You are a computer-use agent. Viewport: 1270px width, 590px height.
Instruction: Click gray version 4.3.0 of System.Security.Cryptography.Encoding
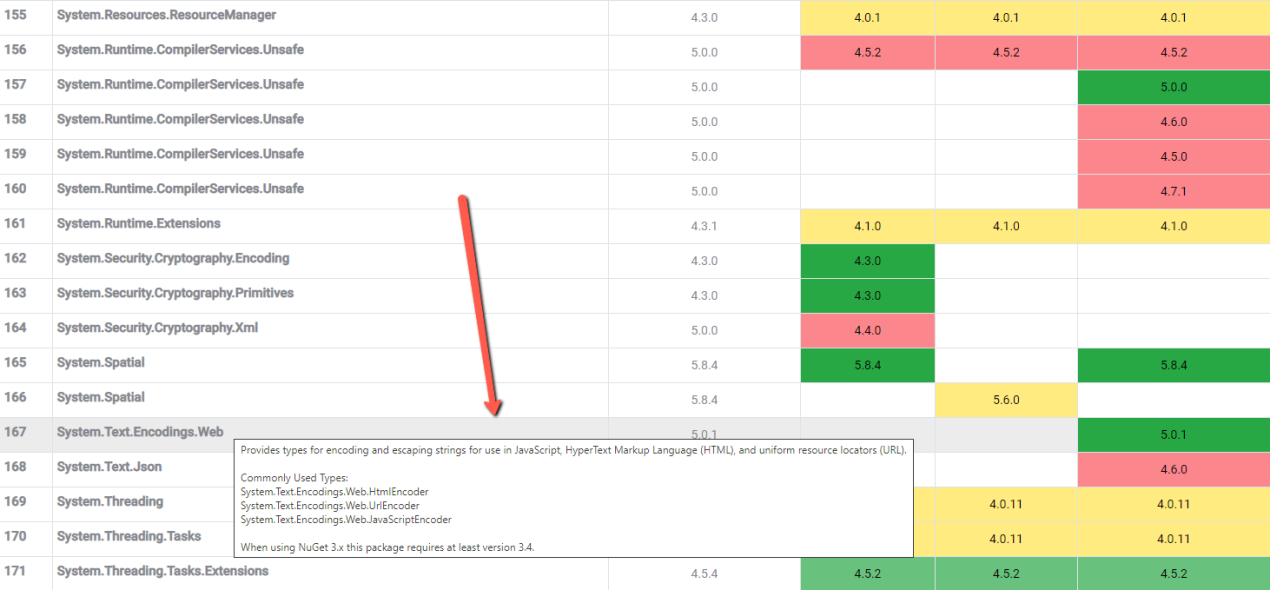pos(704,261)
